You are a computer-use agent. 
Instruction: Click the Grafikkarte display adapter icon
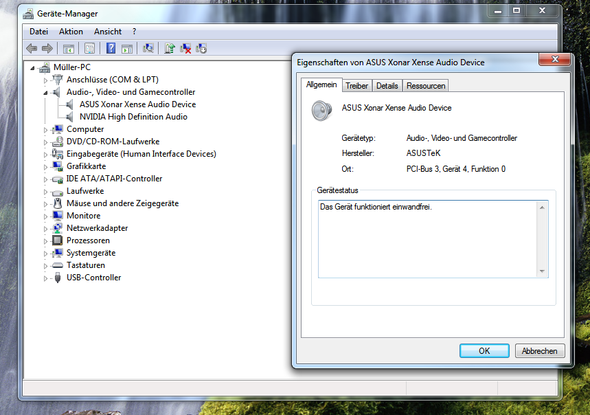coord(57,166)
